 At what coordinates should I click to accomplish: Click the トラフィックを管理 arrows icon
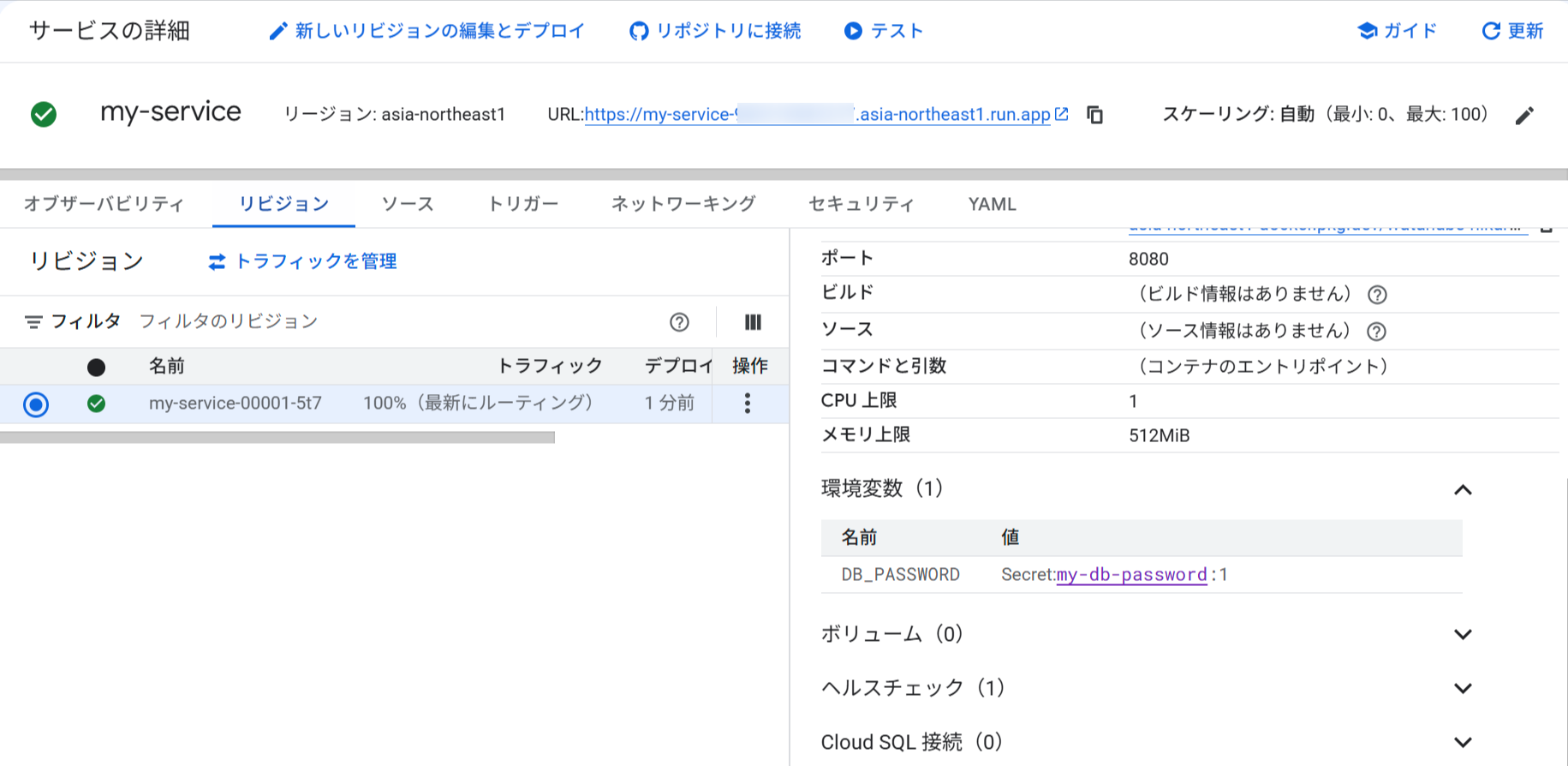tap(218, 262)
